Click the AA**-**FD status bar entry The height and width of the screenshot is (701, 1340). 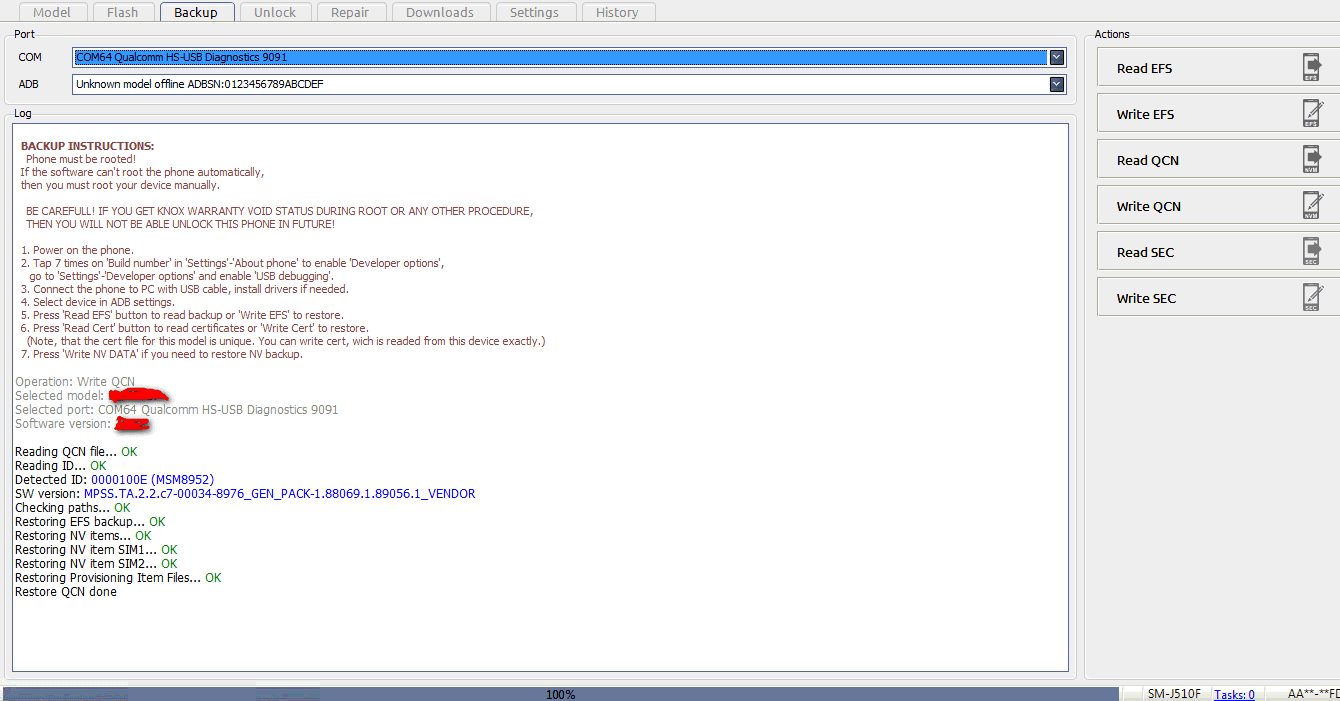point(1313,694)
